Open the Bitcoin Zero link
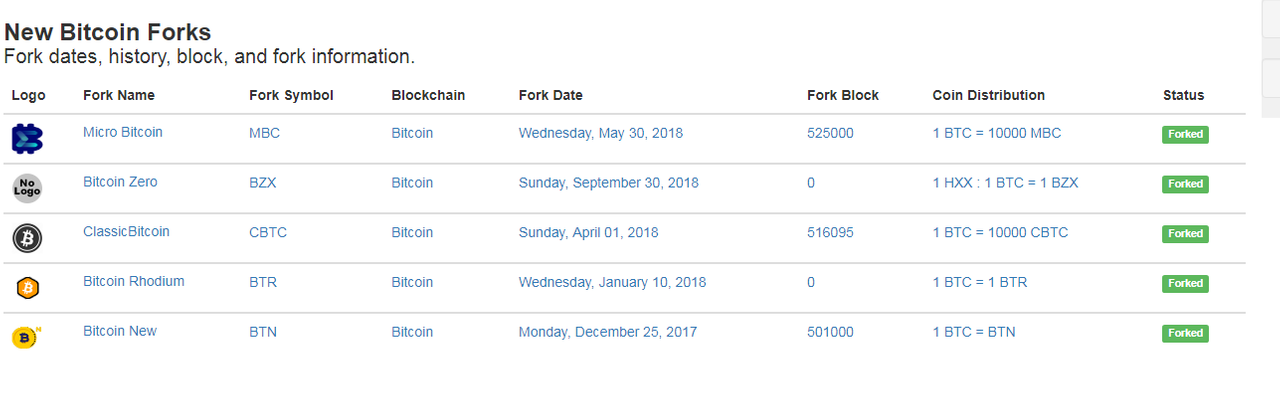Viewport: 1280px width, 393px height. click(x=120, y=182)
